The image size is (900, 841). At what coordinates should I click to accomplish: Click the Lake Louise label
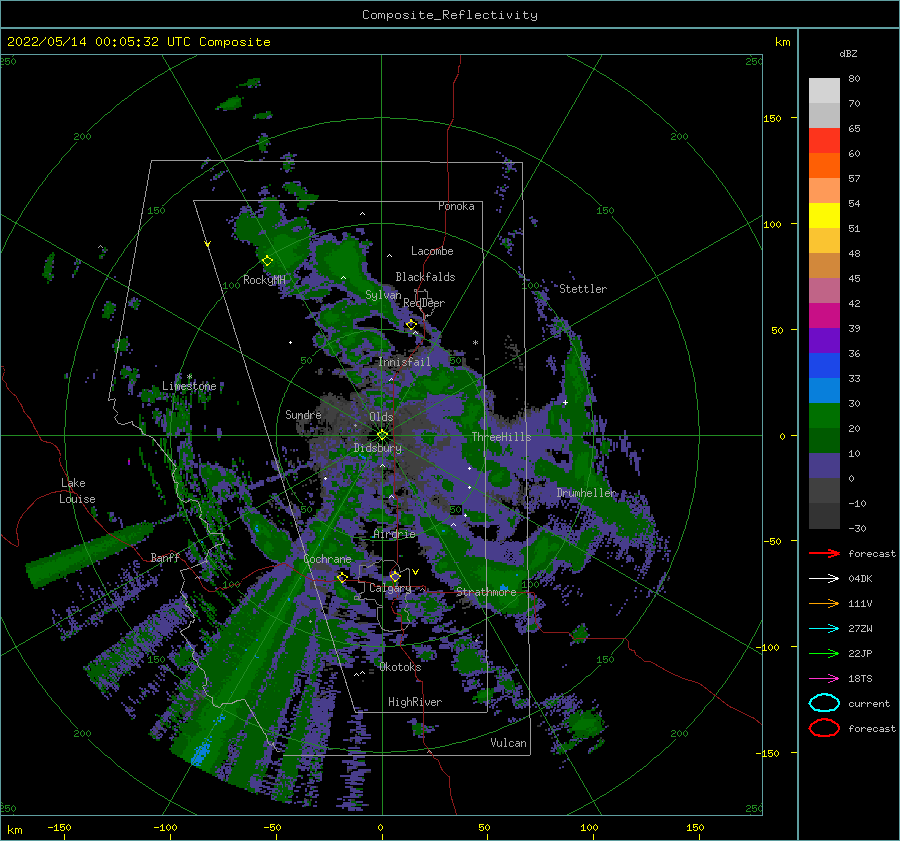point(77,491)
